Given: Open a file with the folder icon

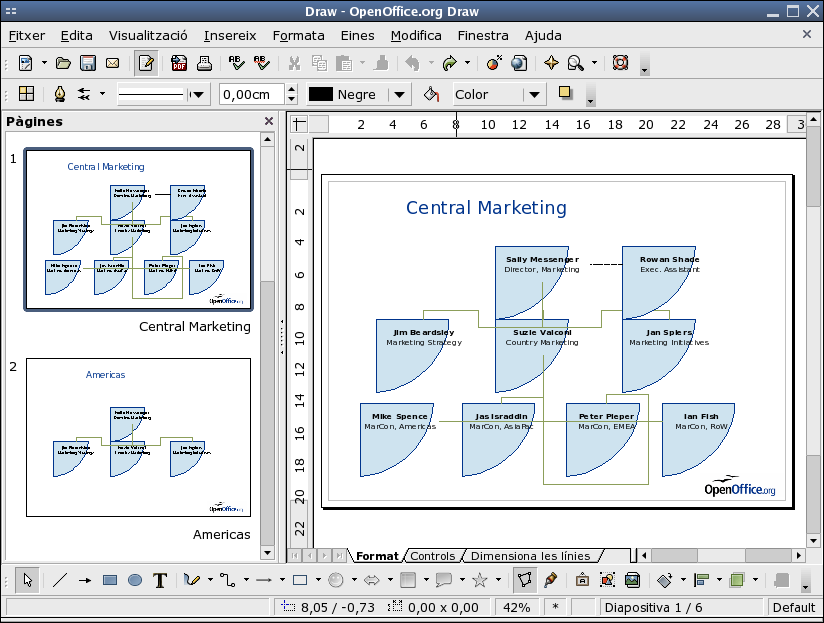Looking at the screenshot, I should click(x=63, y=64).
